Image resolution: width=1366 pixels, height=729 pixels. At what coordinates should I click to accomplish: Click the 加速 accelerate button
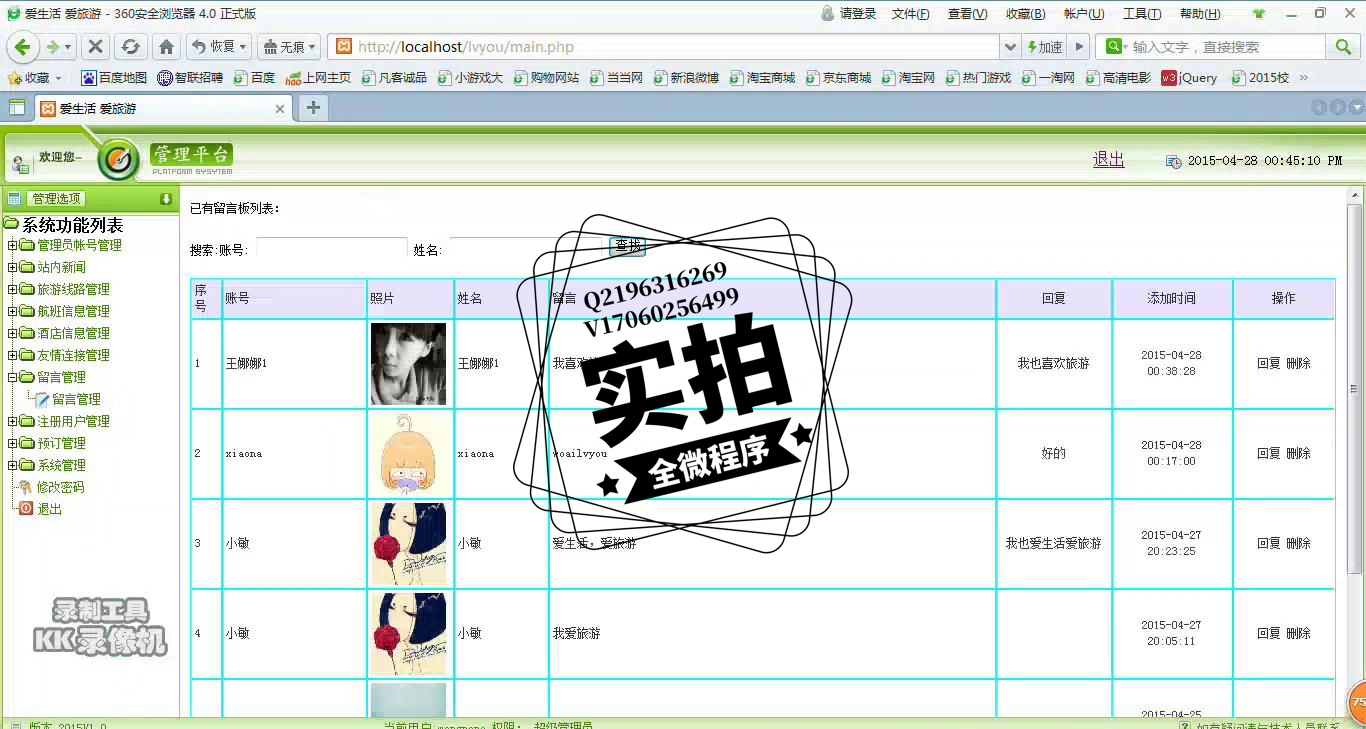(x=1044, y=47)
